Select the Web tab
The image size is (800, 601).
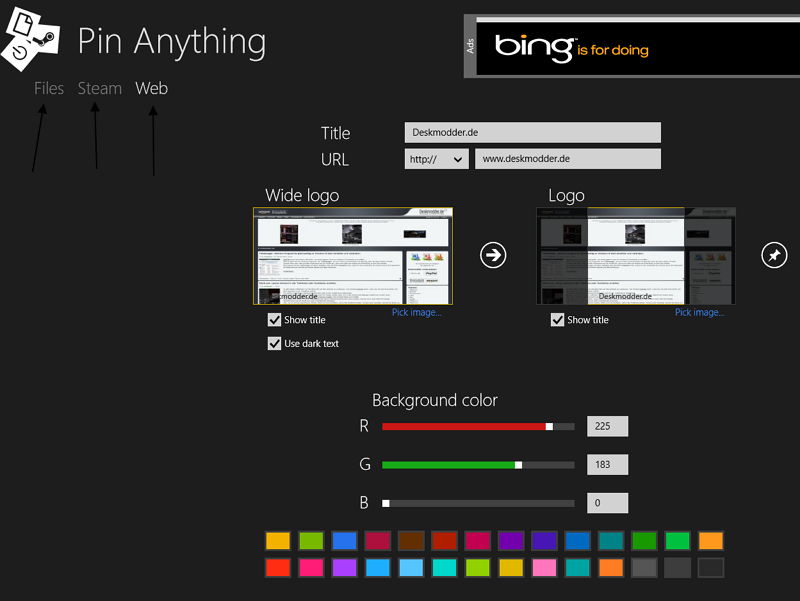(152, 88)
